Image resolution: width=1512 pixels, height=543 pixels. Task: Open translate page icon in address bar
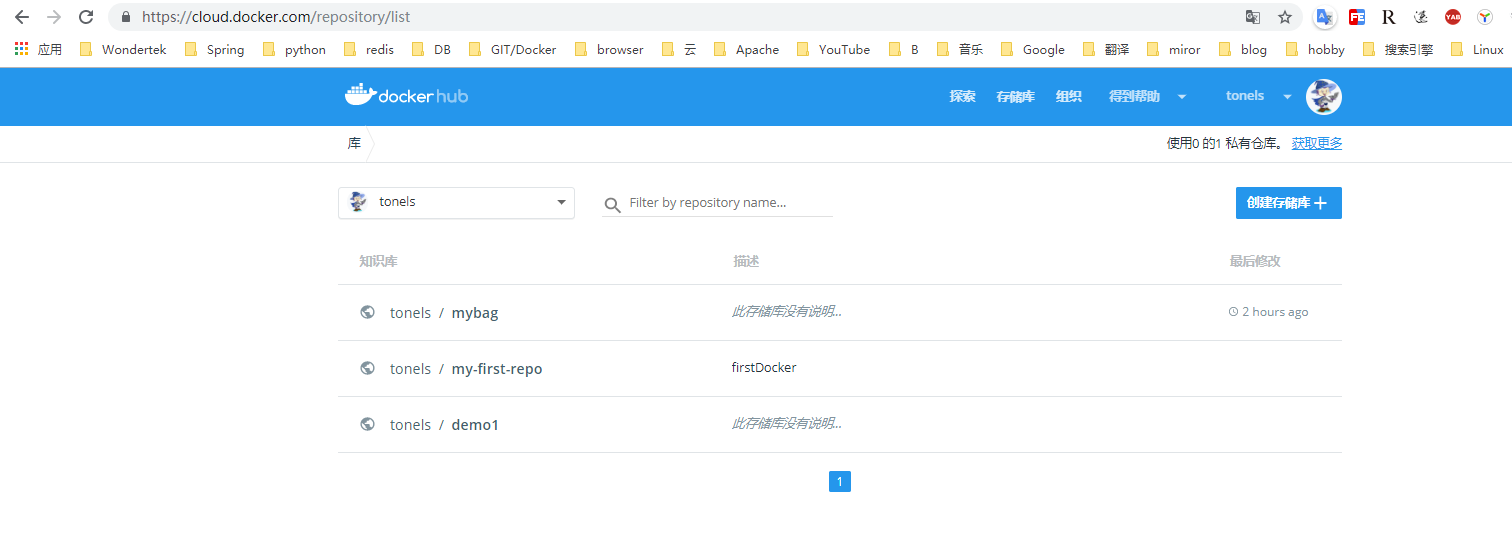pos(1253,17)
